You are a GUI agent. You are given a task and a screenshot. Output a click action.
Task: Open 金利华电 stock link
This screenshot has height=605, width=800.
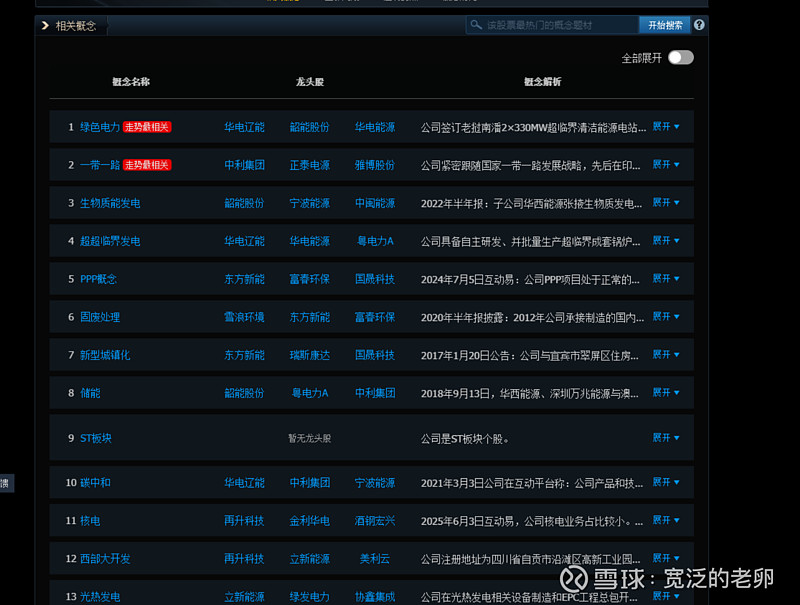pyautogui.click(x=310, y=521)
